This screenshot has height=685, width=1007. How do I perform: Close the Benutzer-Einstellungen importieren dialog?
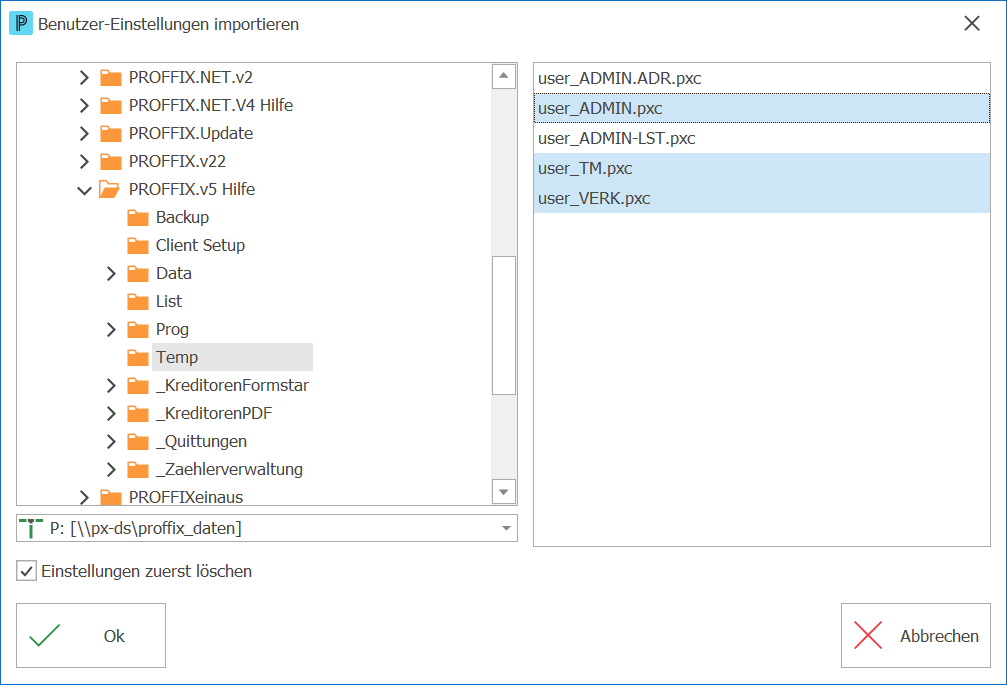pyautogui.click(x=972, y=24)
